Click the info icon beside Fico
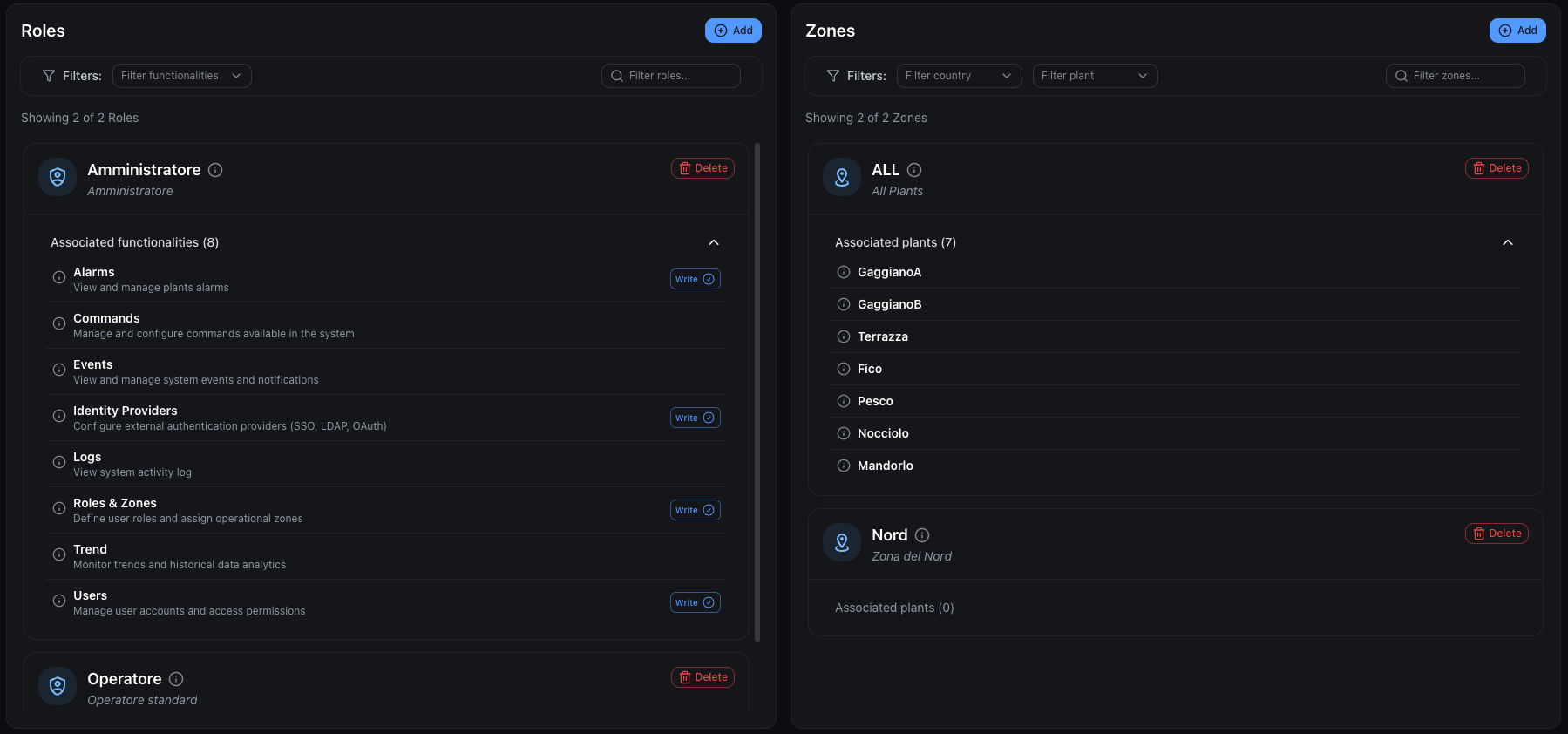The height and width of the screenshot is (734, 1568). (x=844, y=369)
